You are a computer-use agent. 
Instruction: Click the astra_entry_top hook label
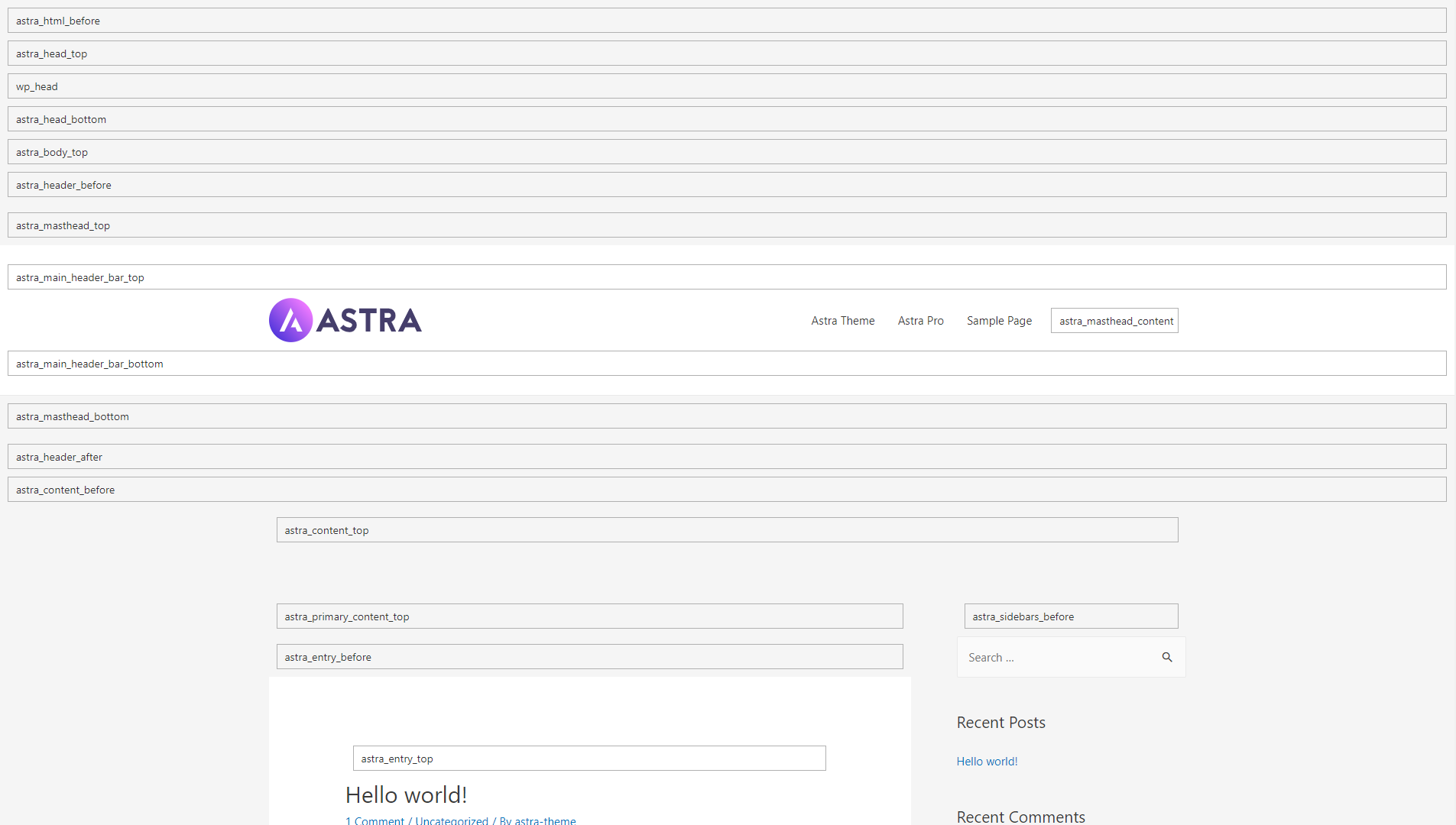tap(397, 759)
